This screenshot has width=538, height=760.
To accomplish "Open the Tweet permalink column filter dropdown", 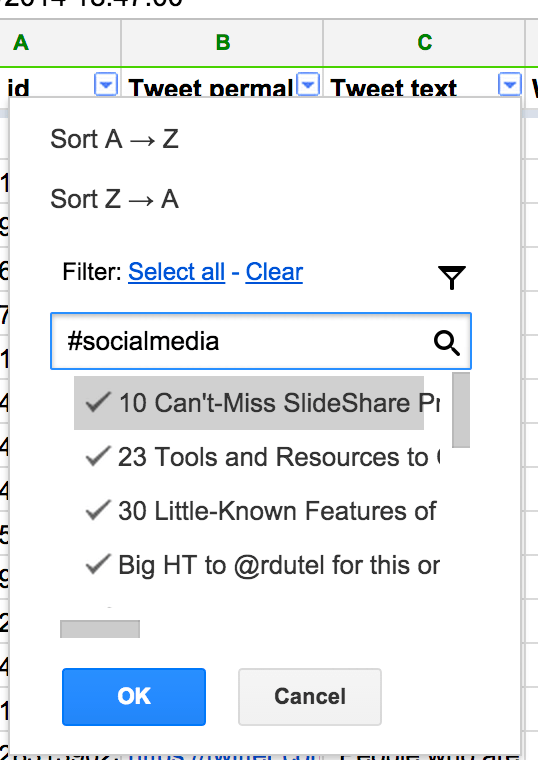I will coord(308,85).
